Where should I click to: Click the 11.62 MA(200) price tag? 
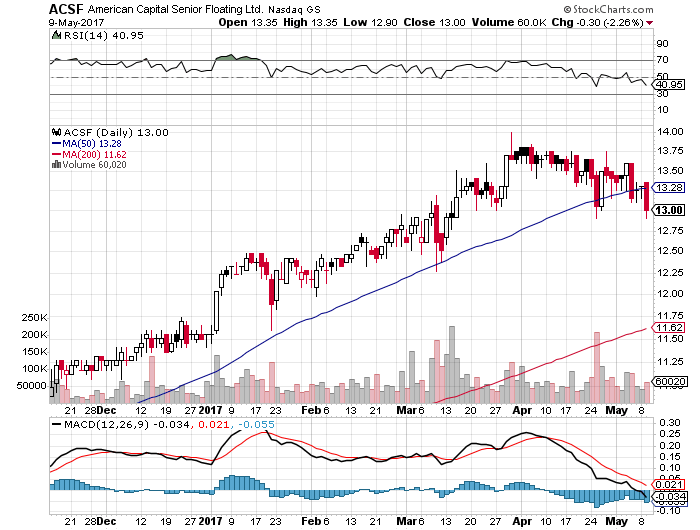click(667, 327)
